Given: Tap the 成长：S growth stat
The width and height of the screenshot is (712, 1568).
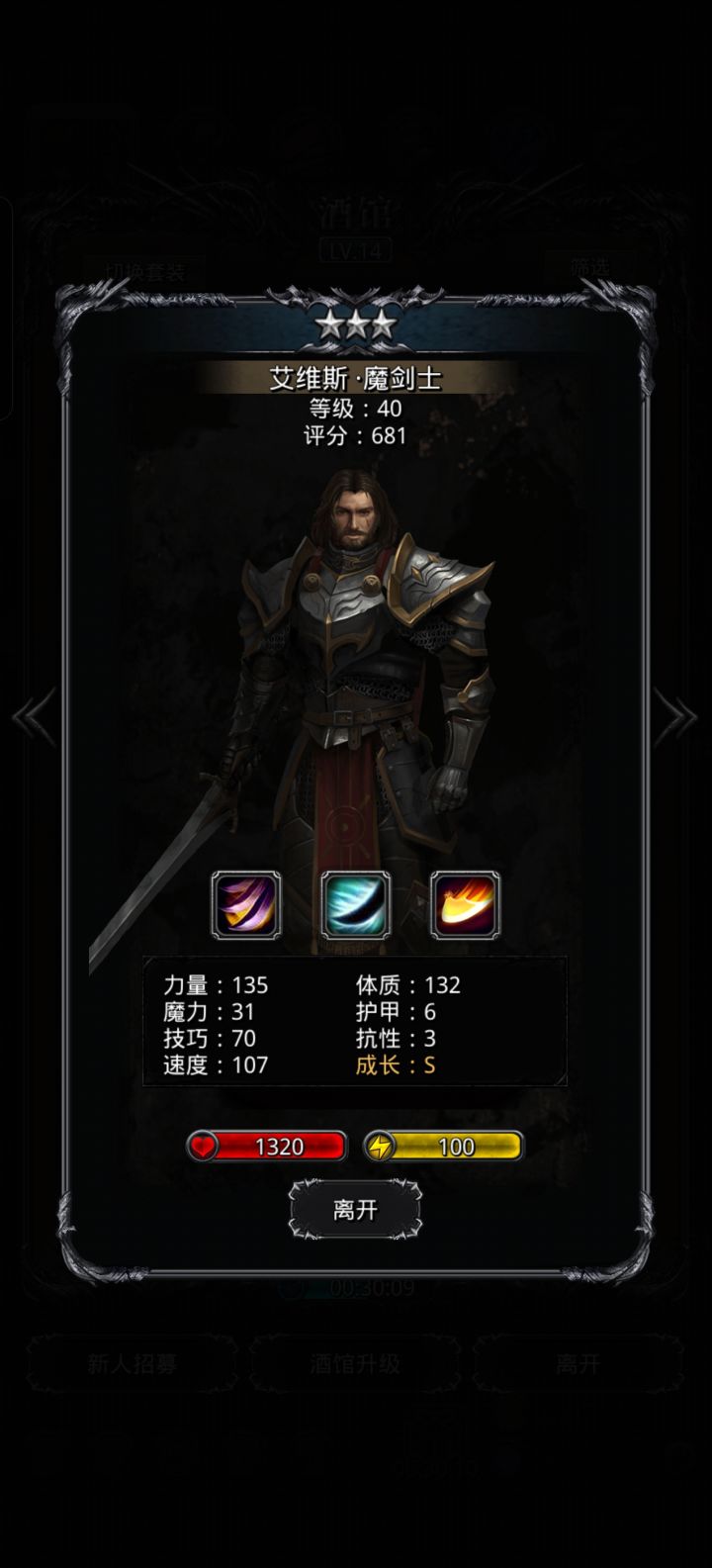Looking at the screenshot, I should tap(396, 1065).
